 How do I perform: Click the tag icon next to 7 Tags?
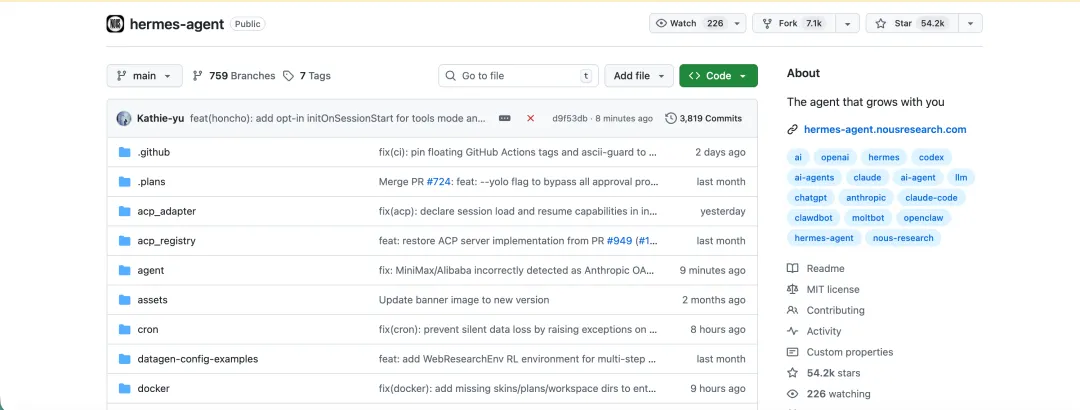(289, 76)
